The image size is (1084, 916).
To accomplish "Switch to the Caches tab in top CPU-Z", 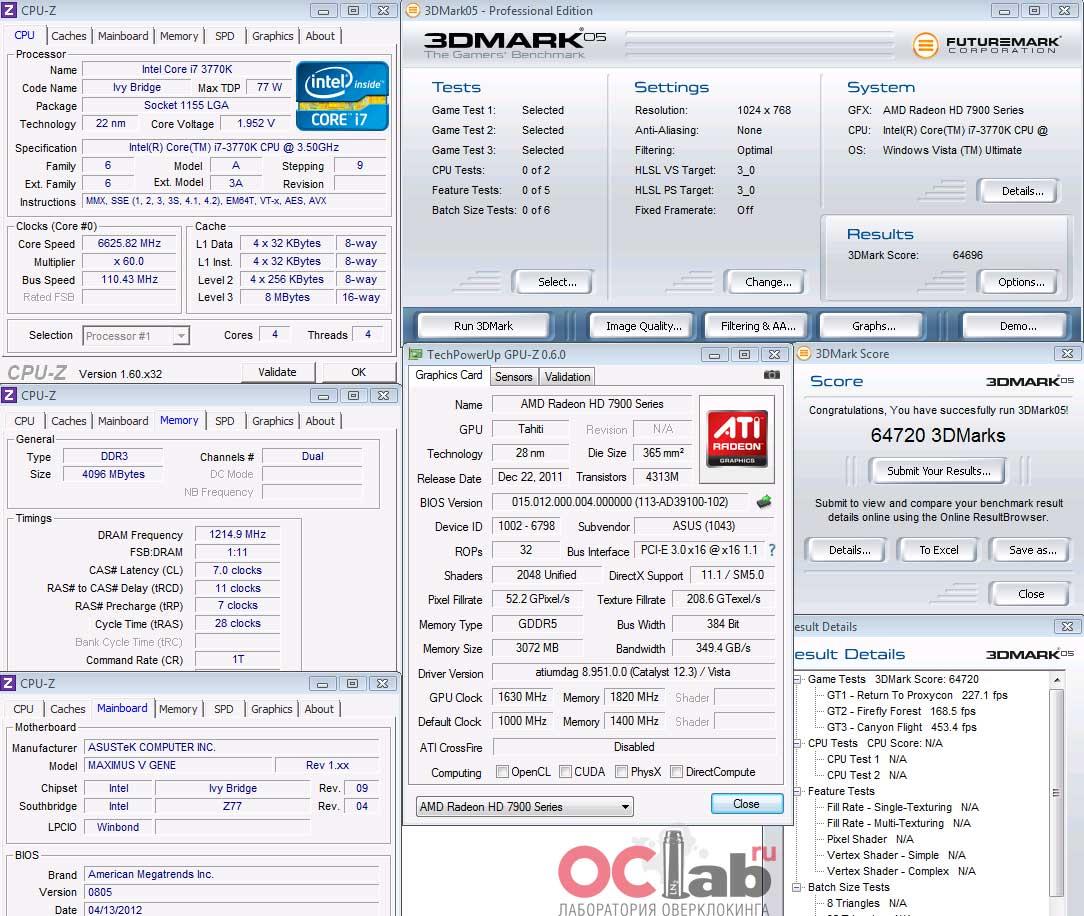I will pos(68,36).
